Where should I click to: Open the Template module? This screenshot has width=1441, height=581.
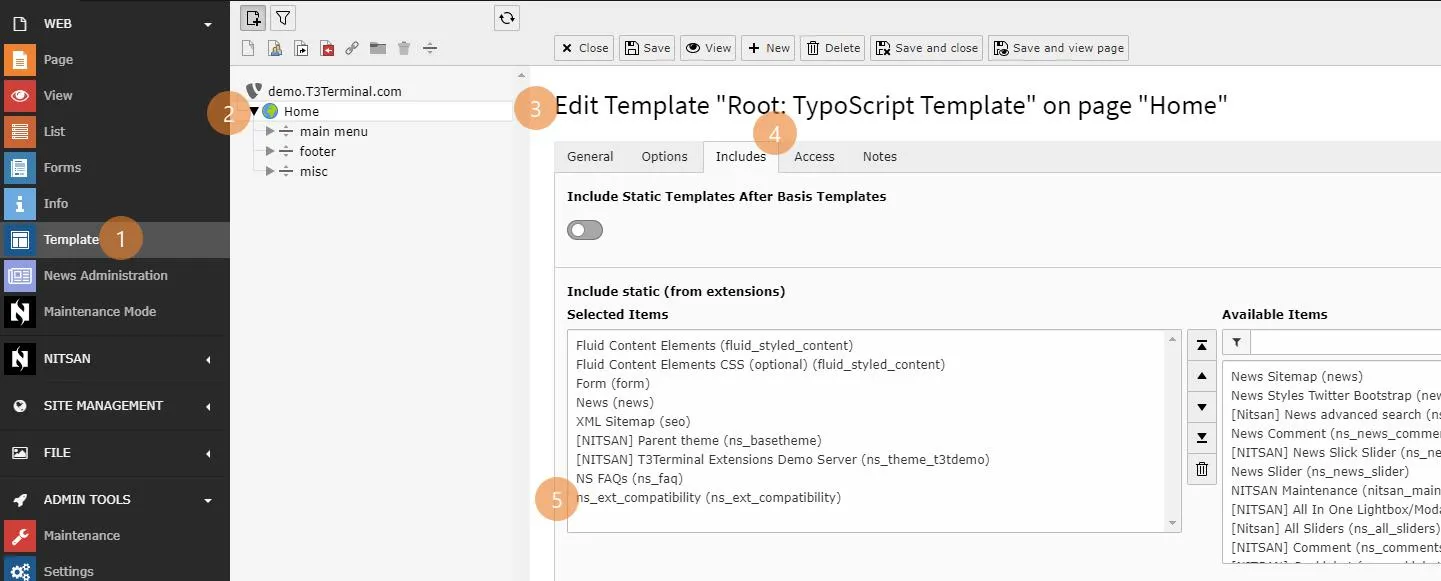click(115, 239)
